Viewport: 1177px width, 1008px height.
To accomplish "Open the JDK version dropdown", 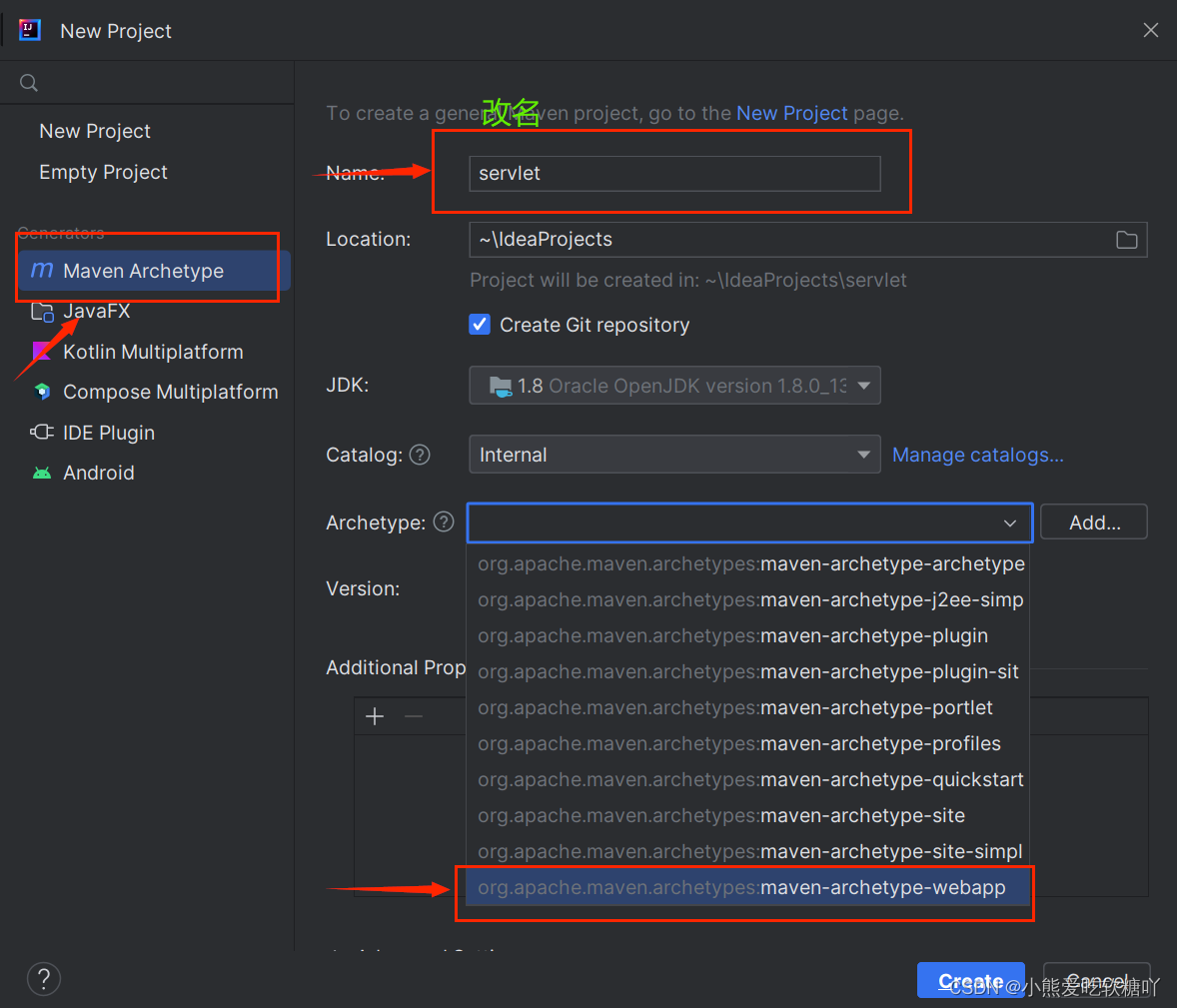I will pyautogui.click(x=674, y=386).
